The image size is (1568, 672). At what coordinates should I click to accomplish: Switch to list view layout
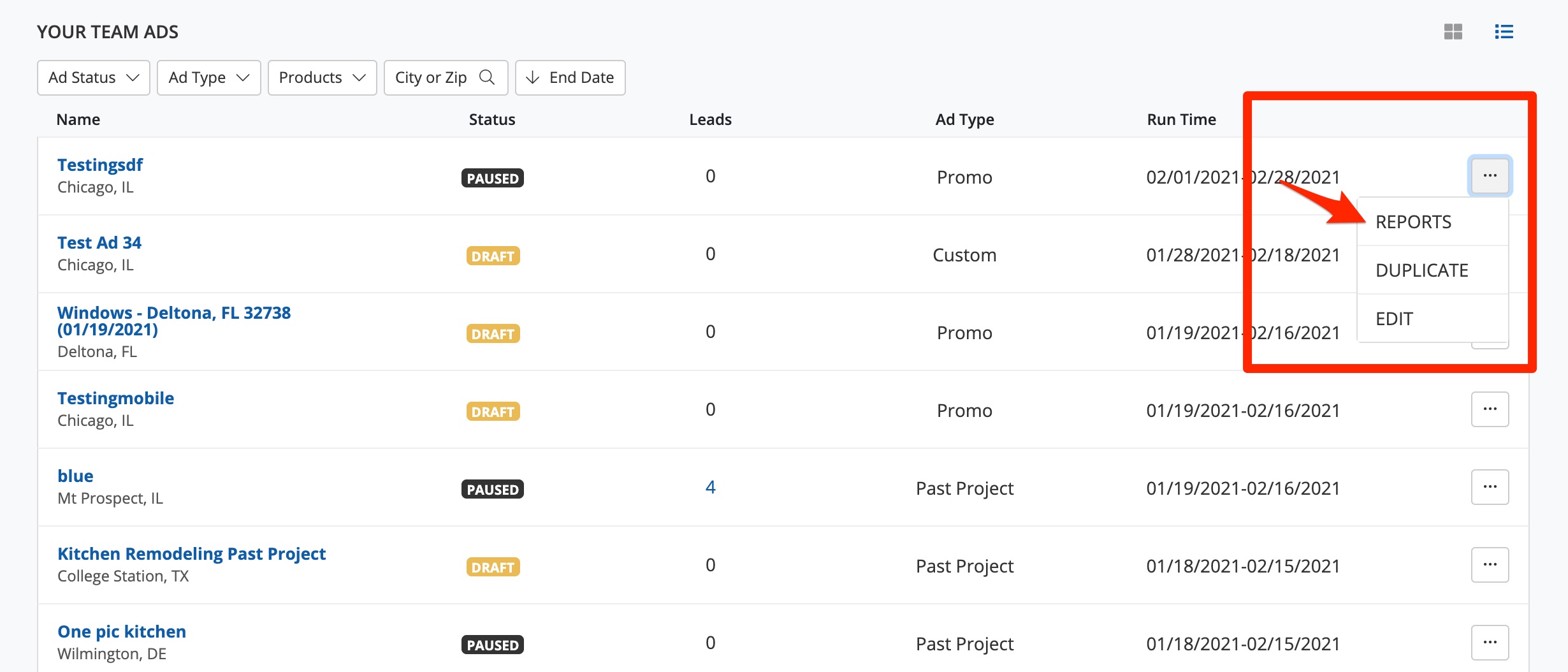(x=1504, y=32)
